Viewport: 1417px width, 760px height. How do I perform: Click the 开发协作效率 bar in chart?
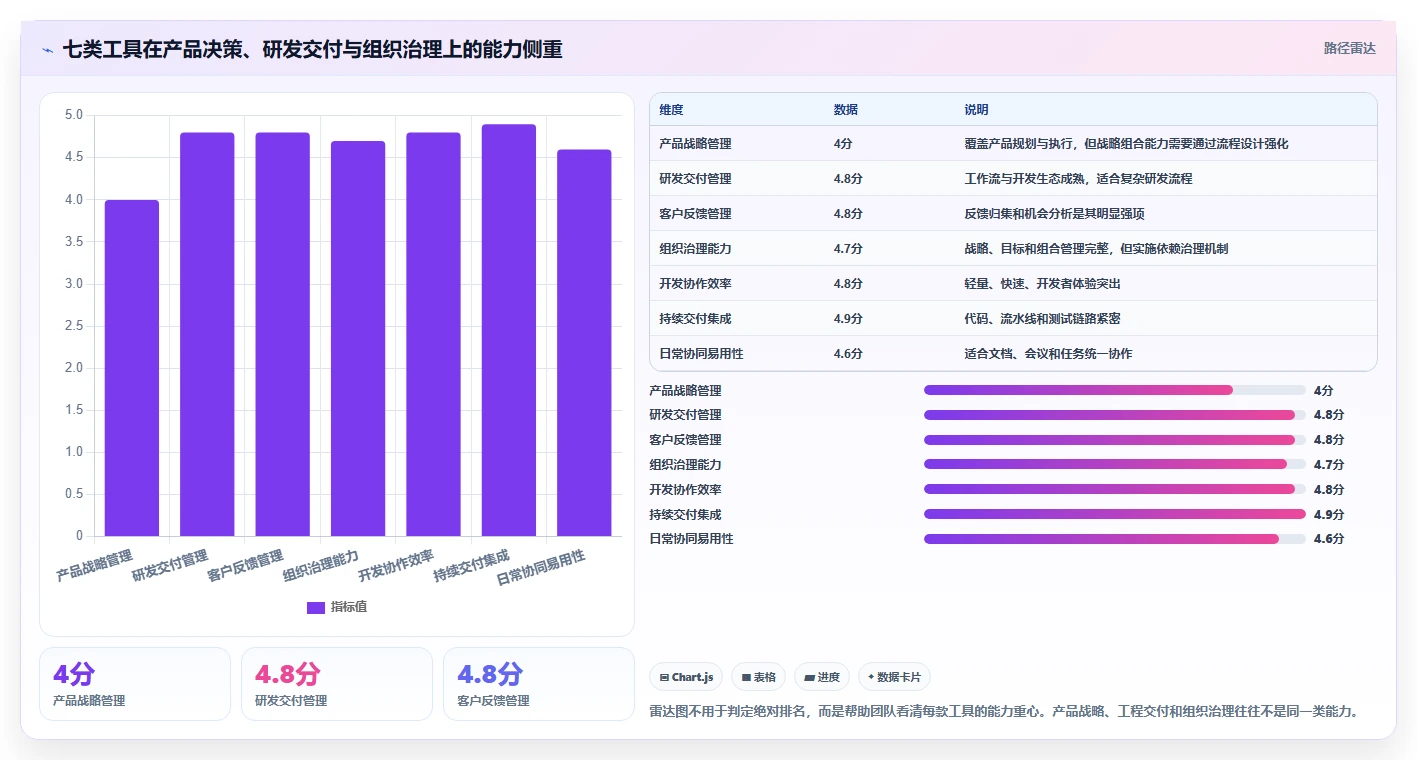pos(433,334)
